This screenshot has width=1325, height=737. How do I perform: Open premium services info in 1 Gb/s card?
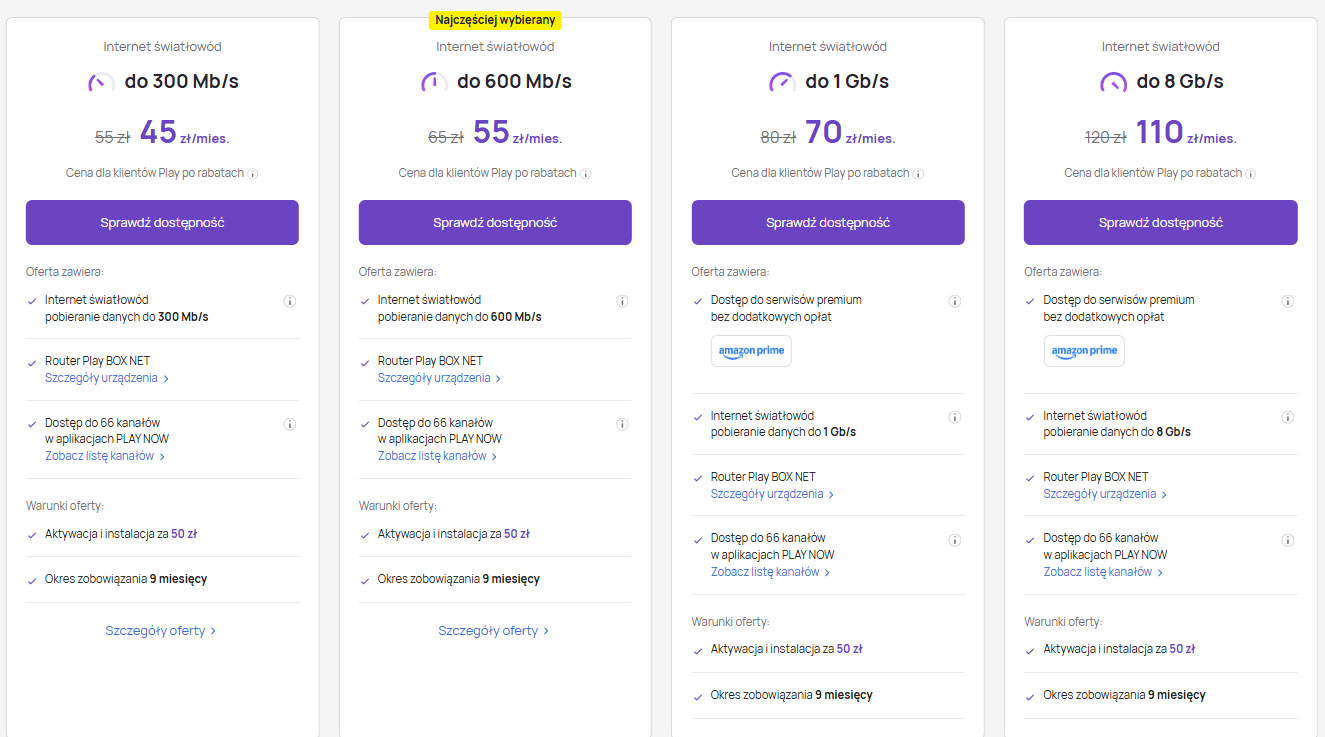[955, 301]
